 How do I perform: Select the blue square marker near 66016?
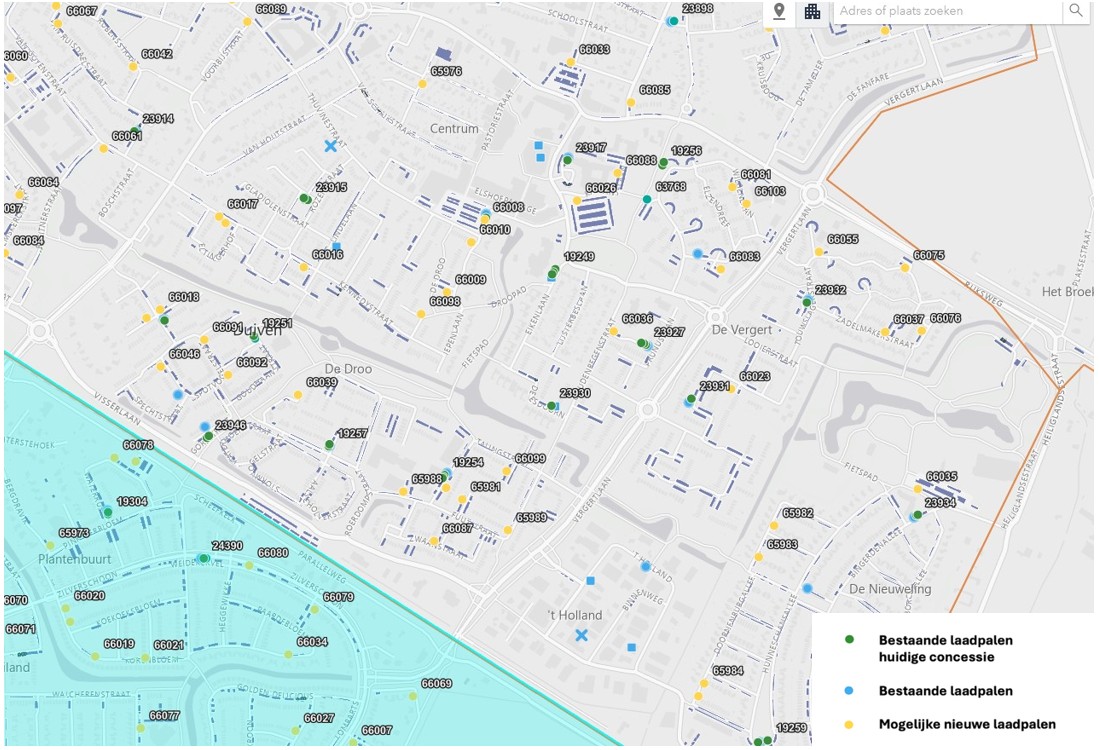click(x=337, y=246)
